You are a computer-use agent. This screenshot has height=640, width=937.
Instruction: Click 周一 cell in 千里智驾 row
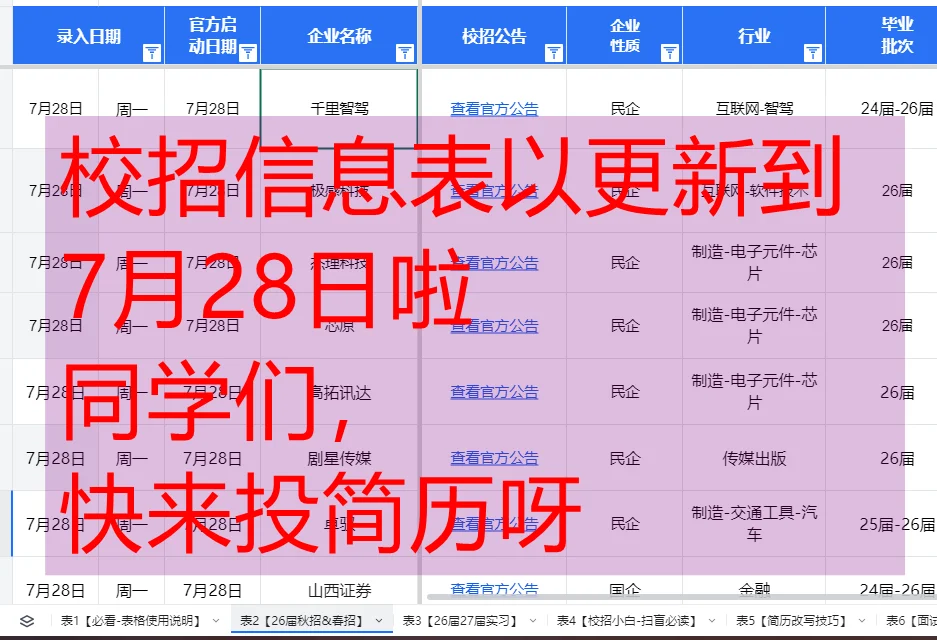pyautogui.click(x=131, y=109)
